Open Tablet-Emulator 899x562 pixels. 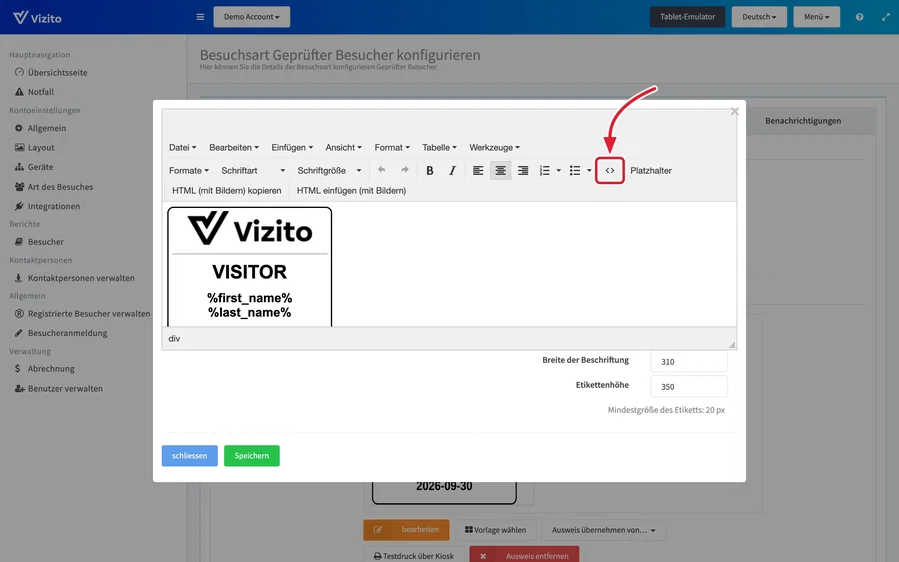point(687,17)
